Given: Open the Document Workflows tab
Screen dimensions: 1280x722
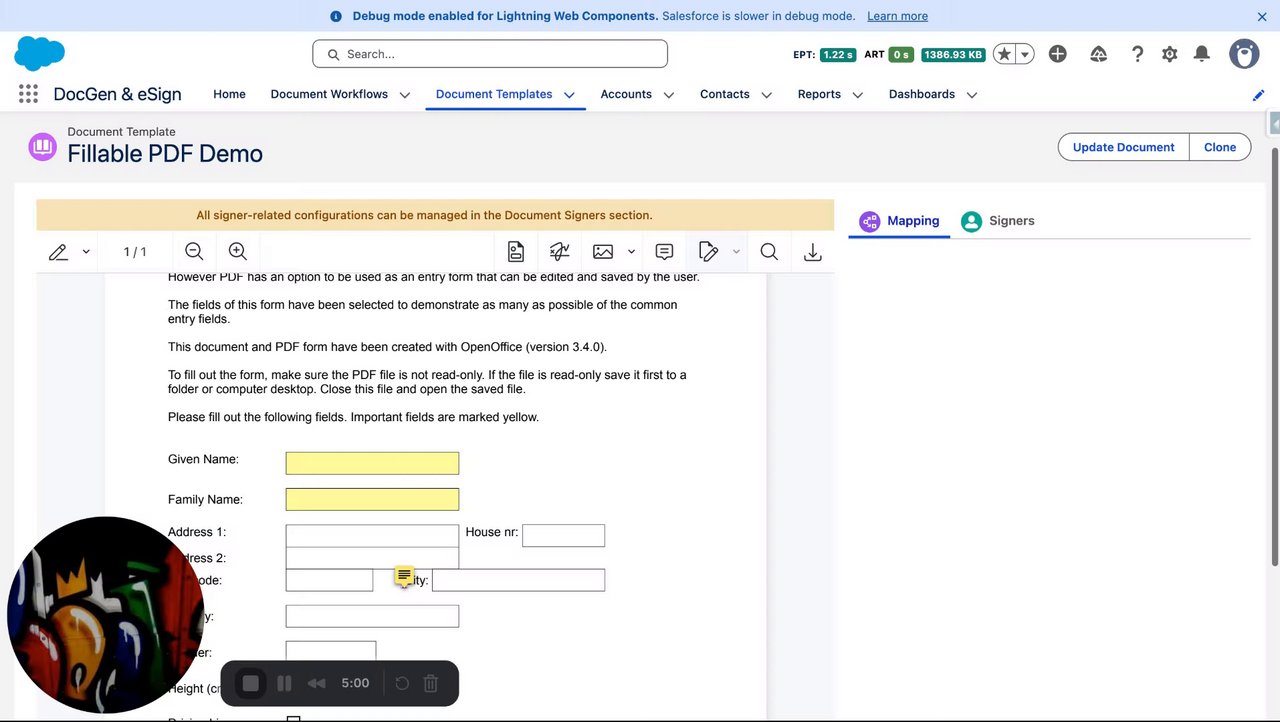Looking at the screenshot, I should point(329,94).
